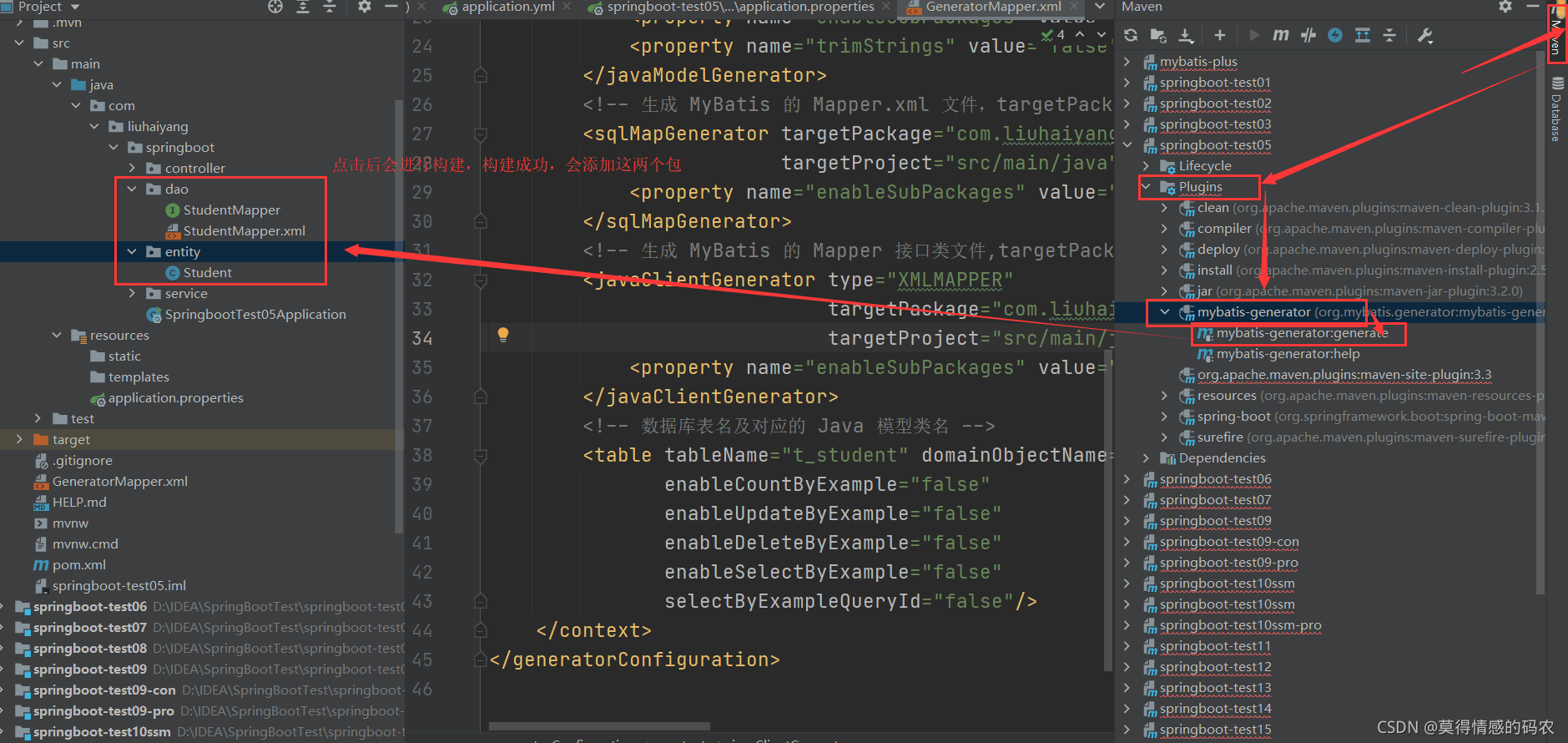Image resolution: width=1568 pixels, height=743 pixels.
Task: Expand all in Project panel
Action: [303, 7]
